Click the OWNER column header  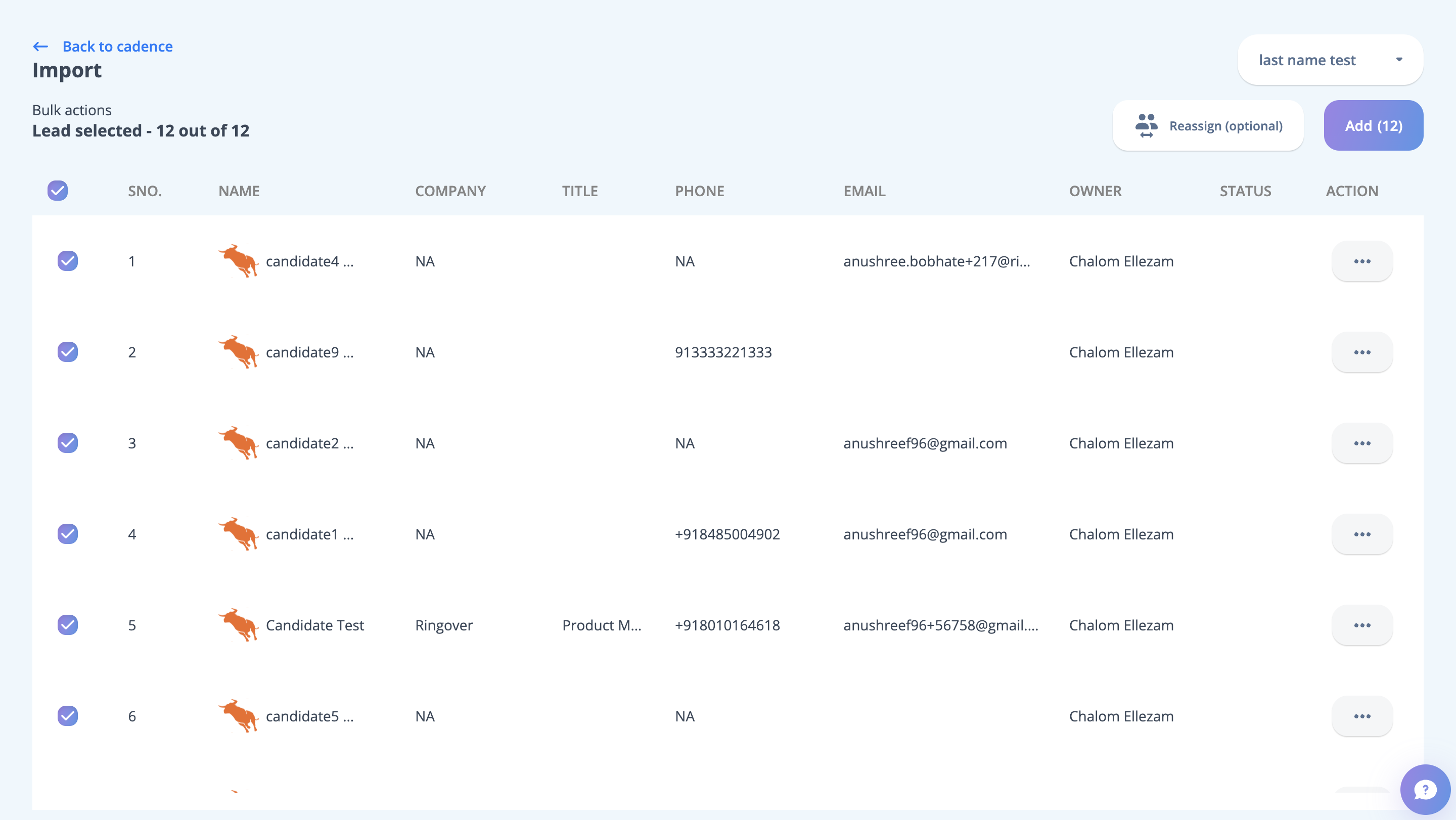pos(1096,191)
